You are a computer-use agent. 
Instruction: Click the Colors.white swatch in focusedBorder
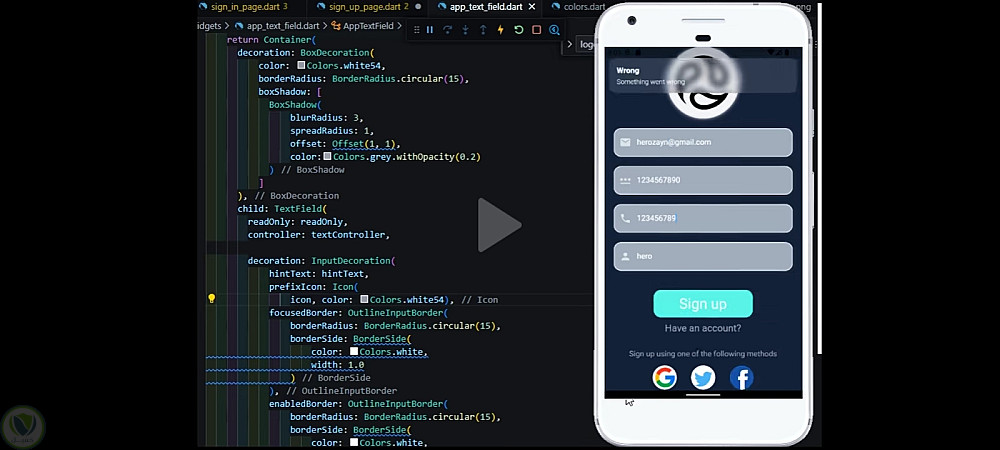(354, 351)
